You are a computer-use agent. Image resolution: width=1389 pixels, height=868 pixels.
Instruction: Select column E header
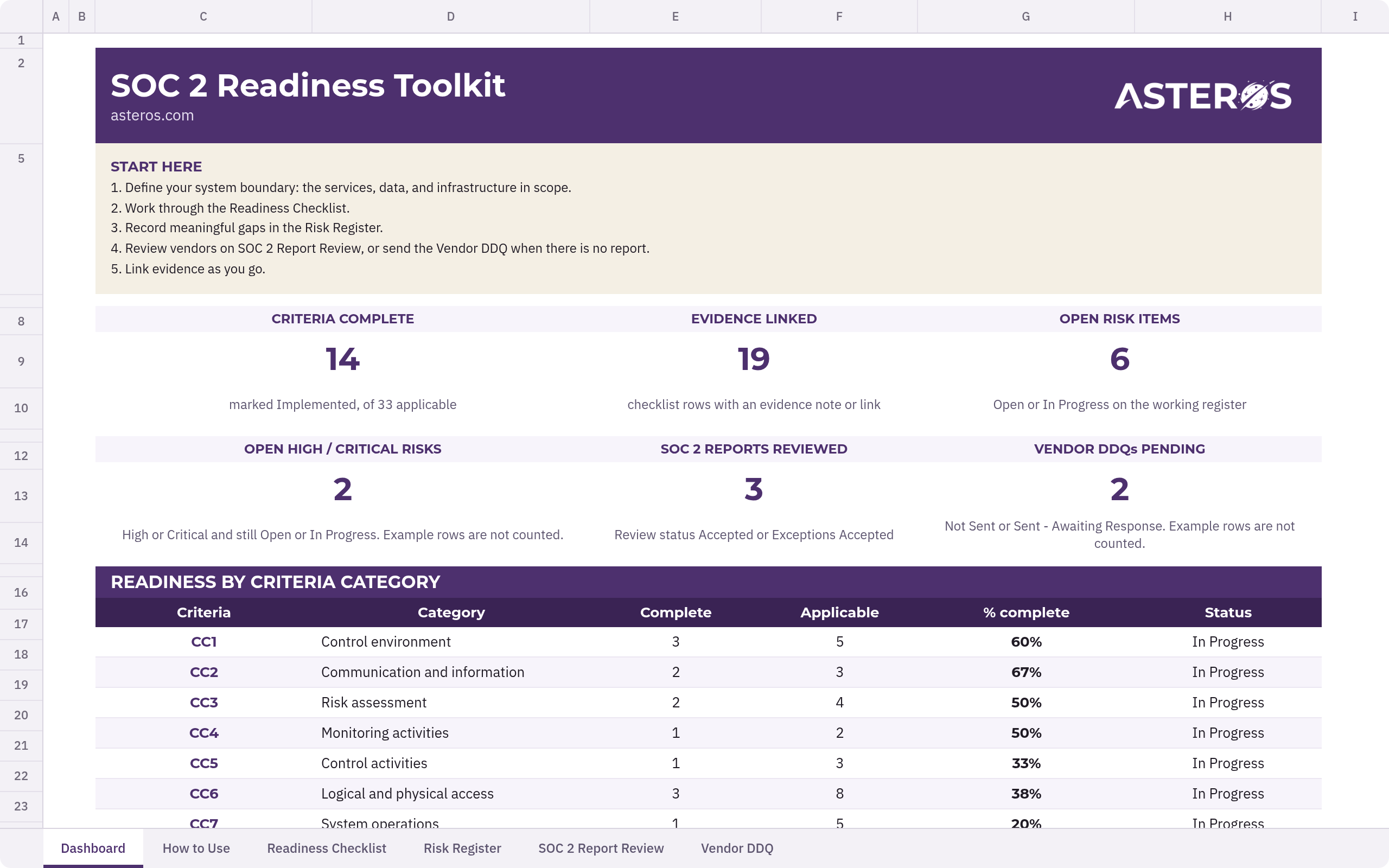click(x=676, y=16)
